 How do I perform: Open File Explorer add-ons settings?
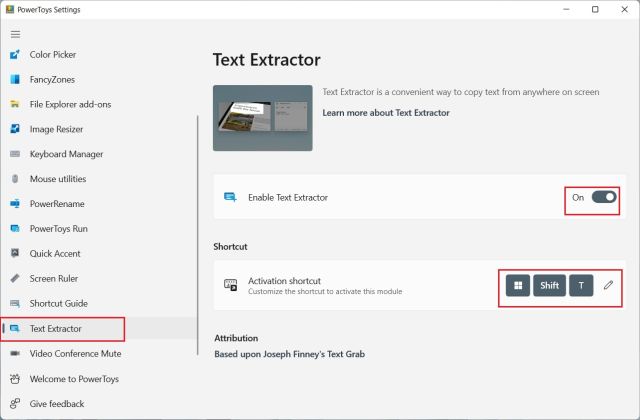tap(99, 104)
